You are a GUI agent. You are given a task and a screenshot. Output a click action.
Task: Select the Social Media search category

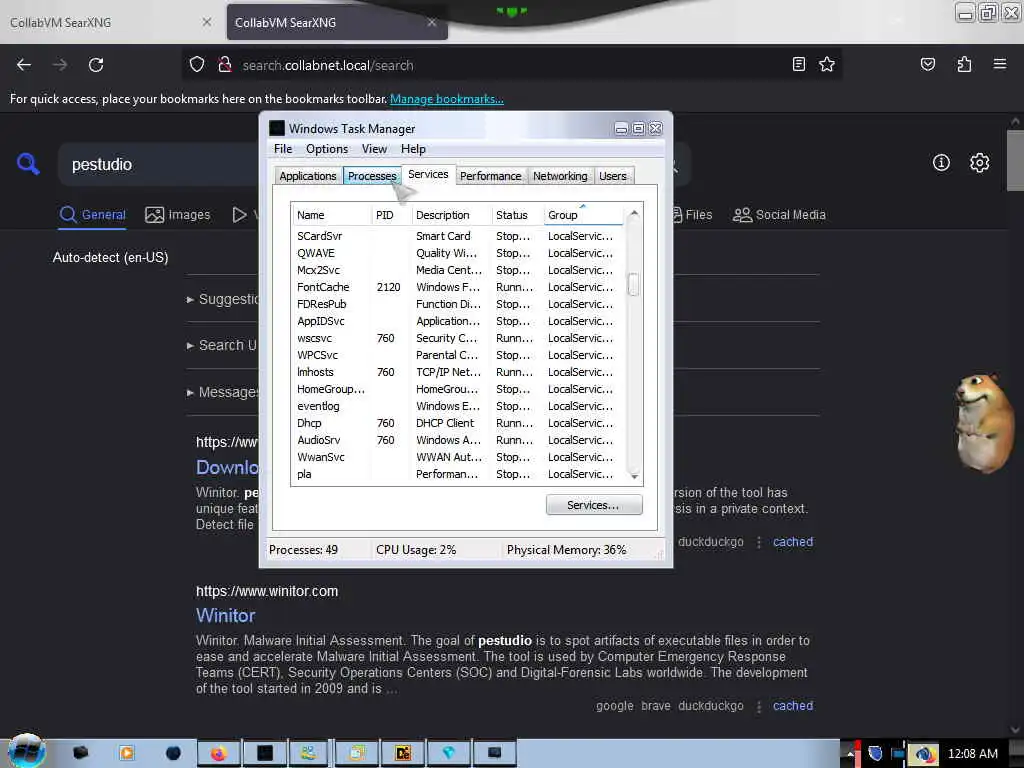click(779, 215)
